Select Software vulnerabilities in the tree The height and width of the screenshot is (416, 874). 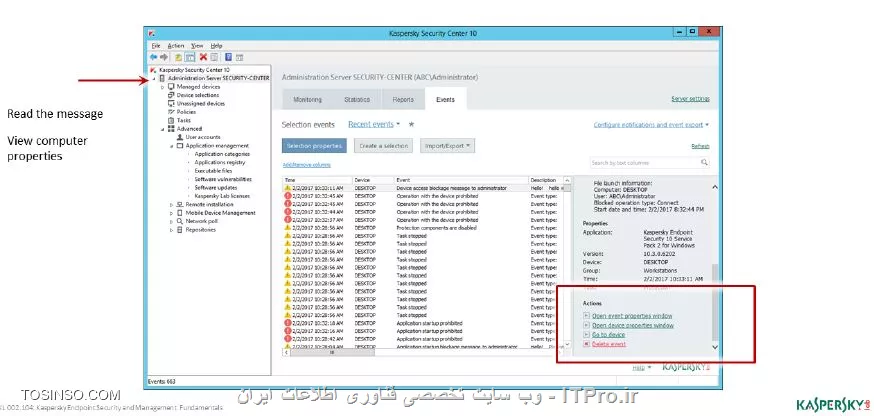tap(223, 179)
